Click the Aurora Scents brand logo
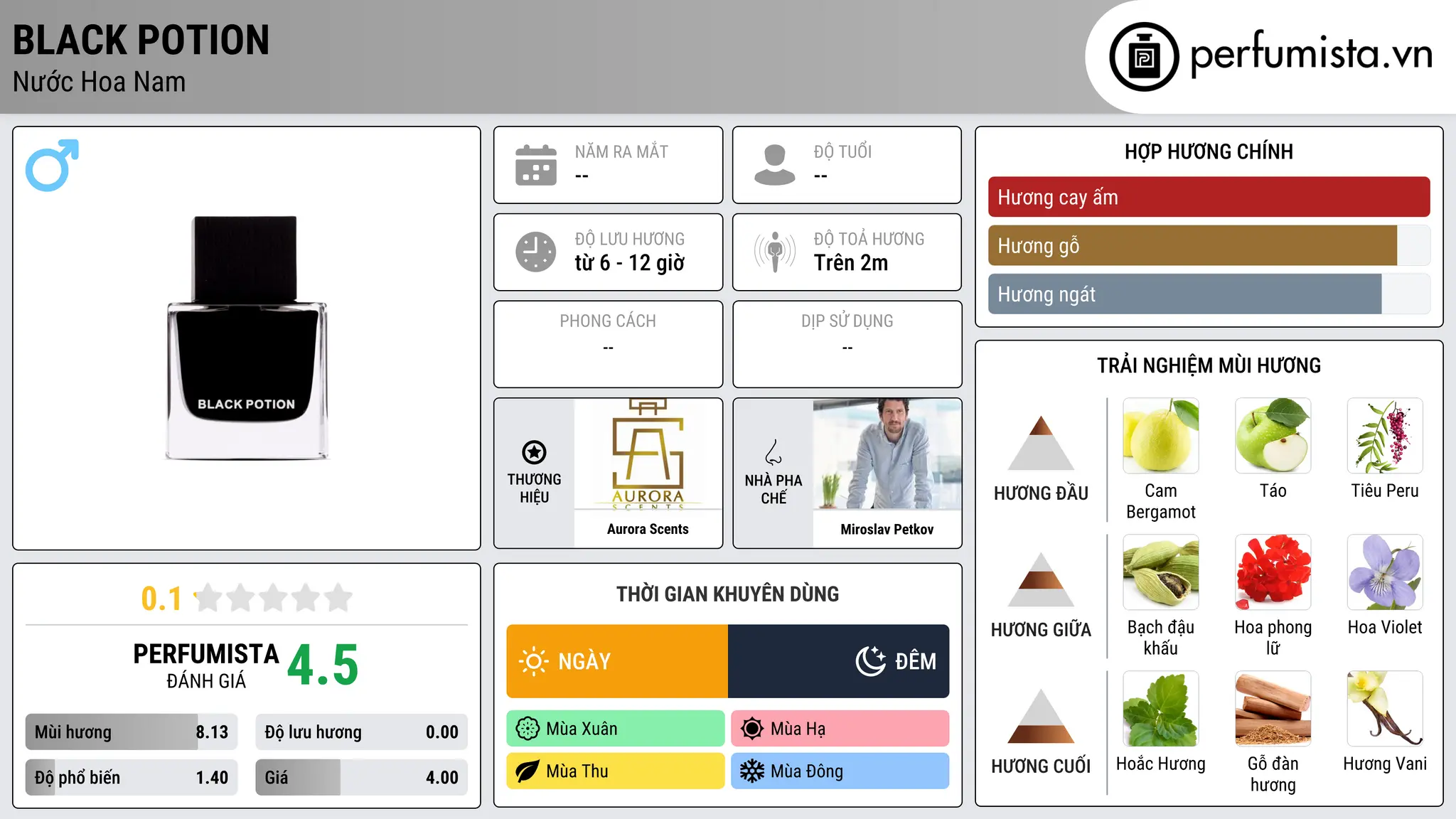 pos(648,454)
